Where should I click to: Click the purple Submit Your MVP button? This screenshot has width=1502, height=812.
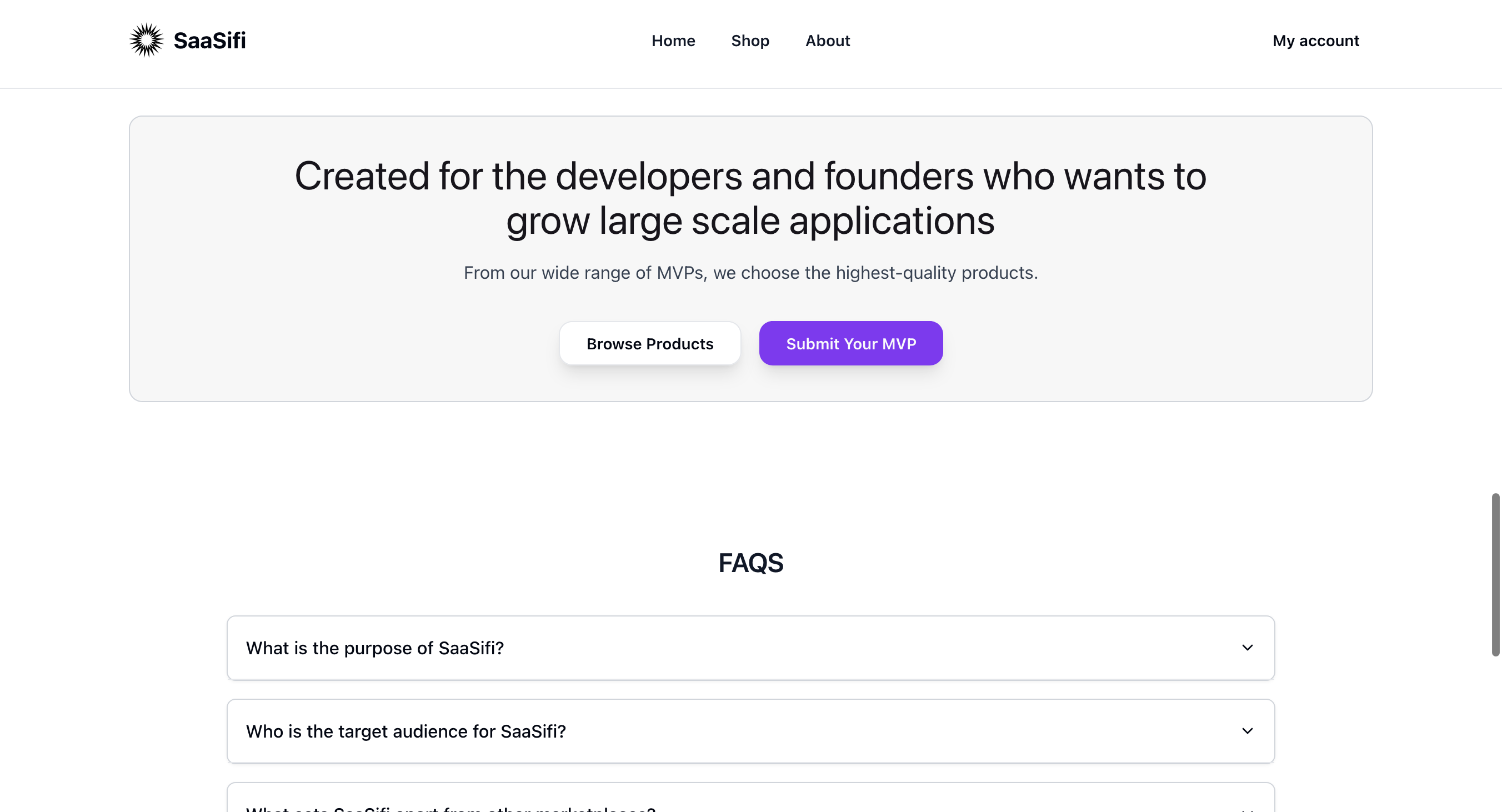click(x=850, y=343)
